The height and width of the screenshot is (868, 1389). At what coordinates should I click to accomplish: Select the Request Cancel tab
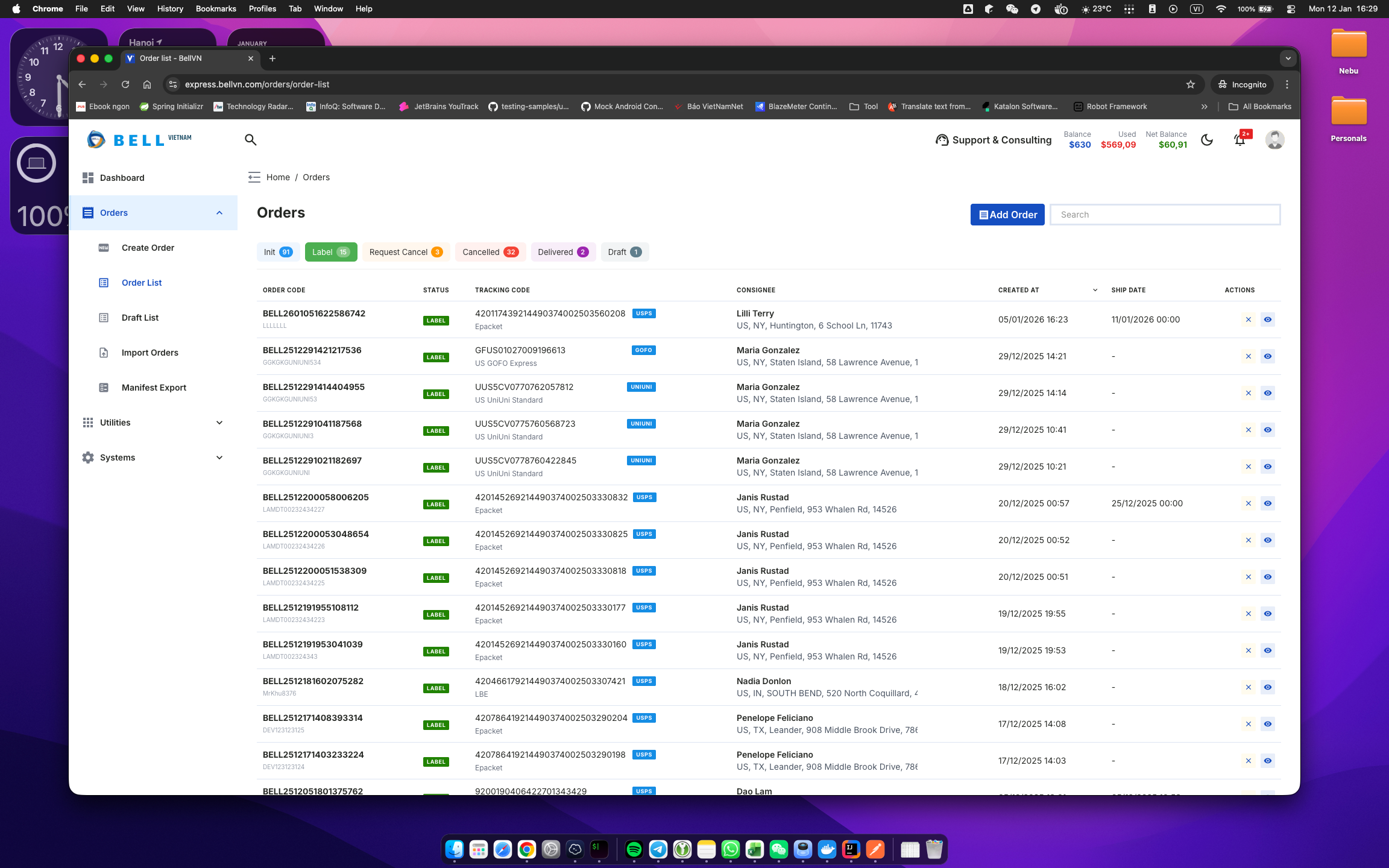pos(406,252)
